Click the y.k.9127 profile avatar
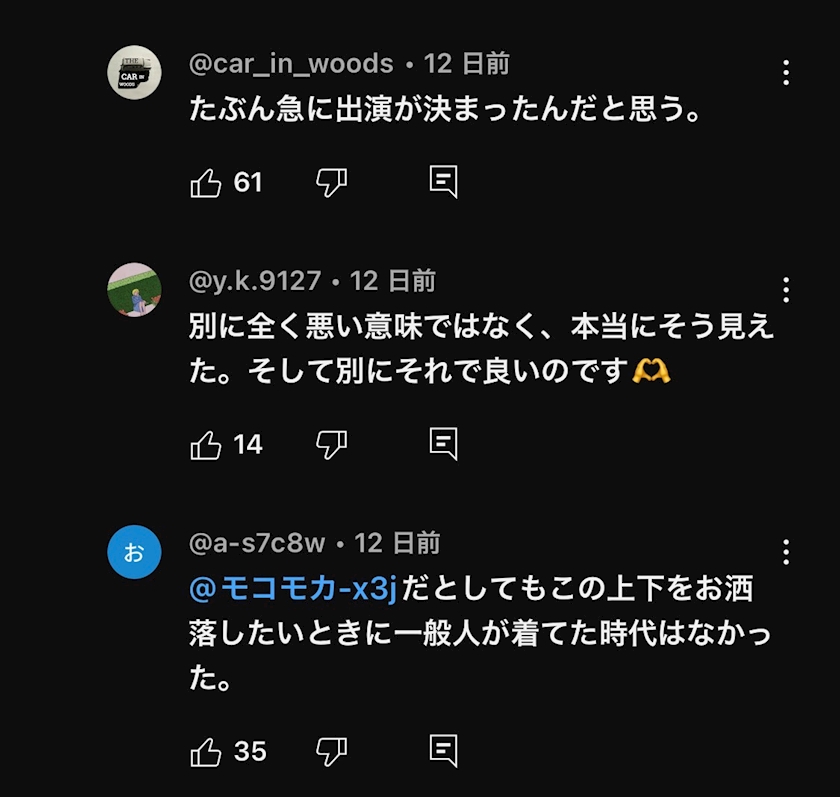840x797 pixels. [x=134, y=290]
